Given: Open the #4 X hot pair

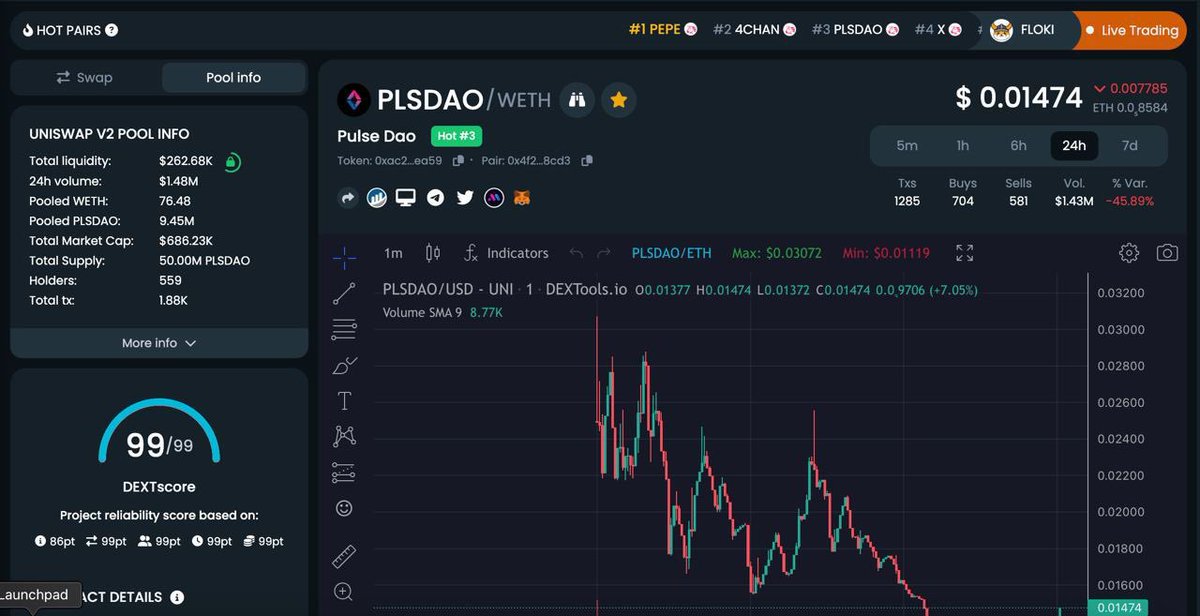Looking at the screenshot, I should tap(938, 30).
